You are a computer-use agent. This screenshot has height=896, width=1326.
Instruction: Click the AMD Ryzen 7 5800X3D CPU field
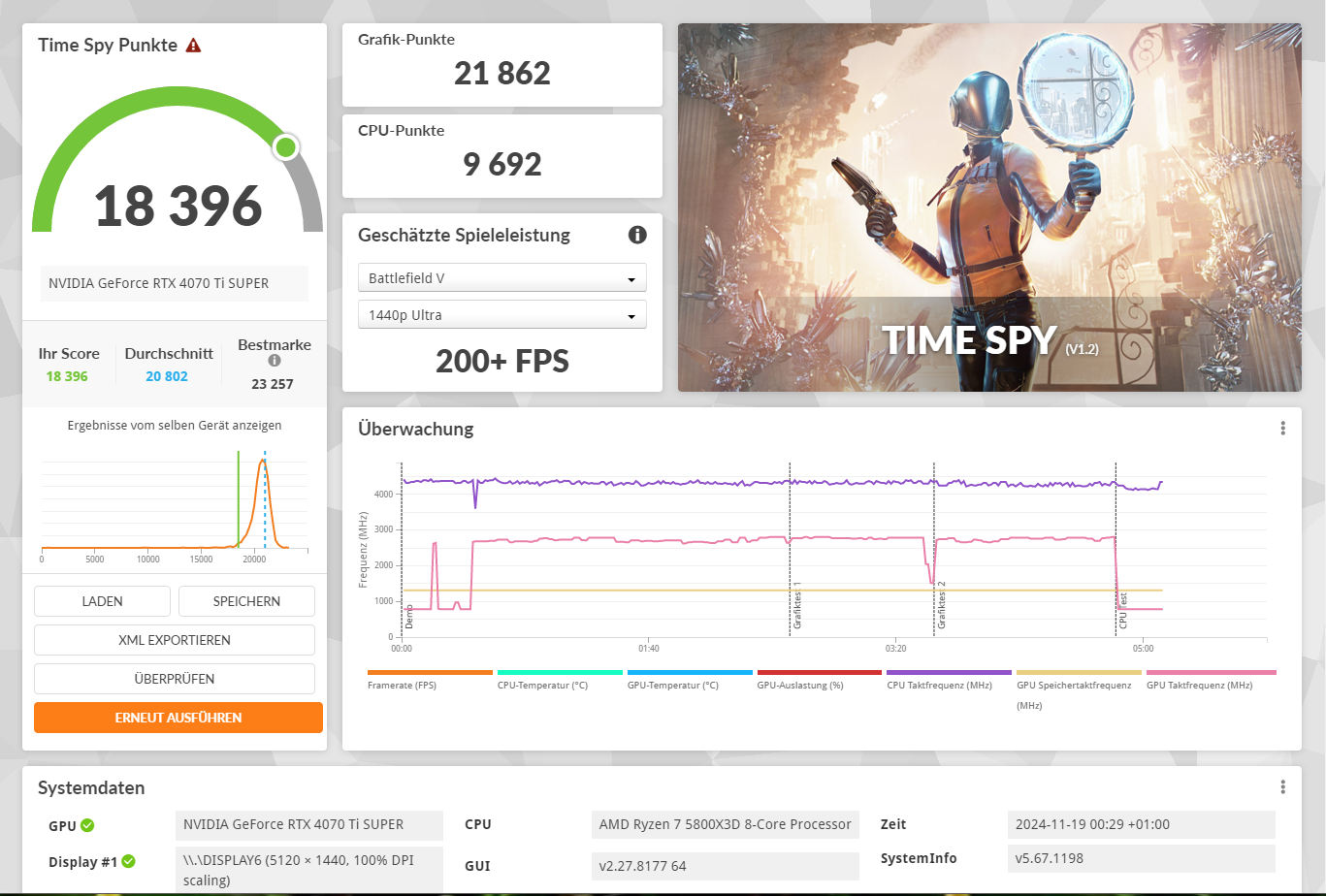(x=726, y=825)
